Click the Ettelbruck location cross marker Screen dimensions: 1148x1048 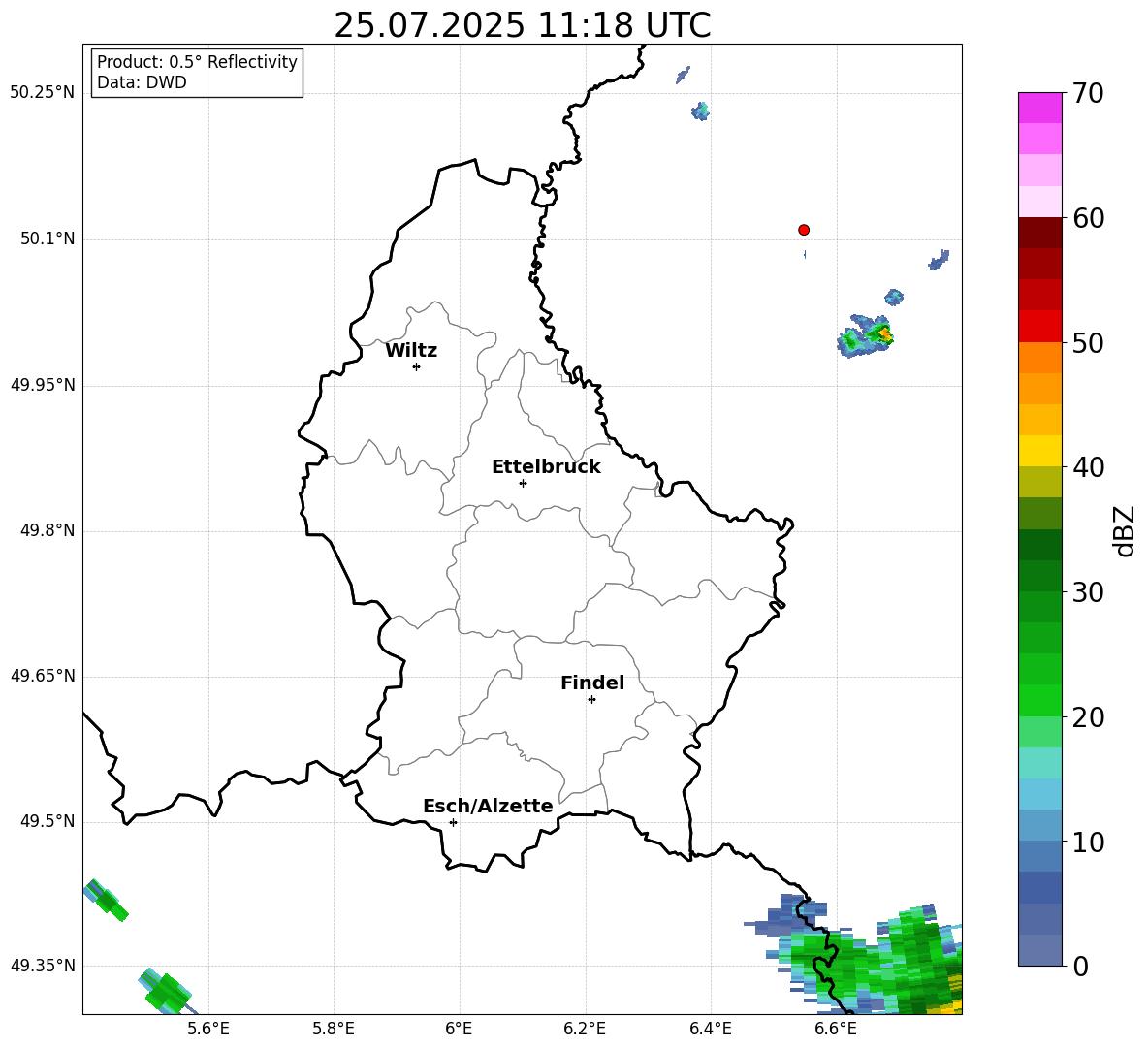523,483
